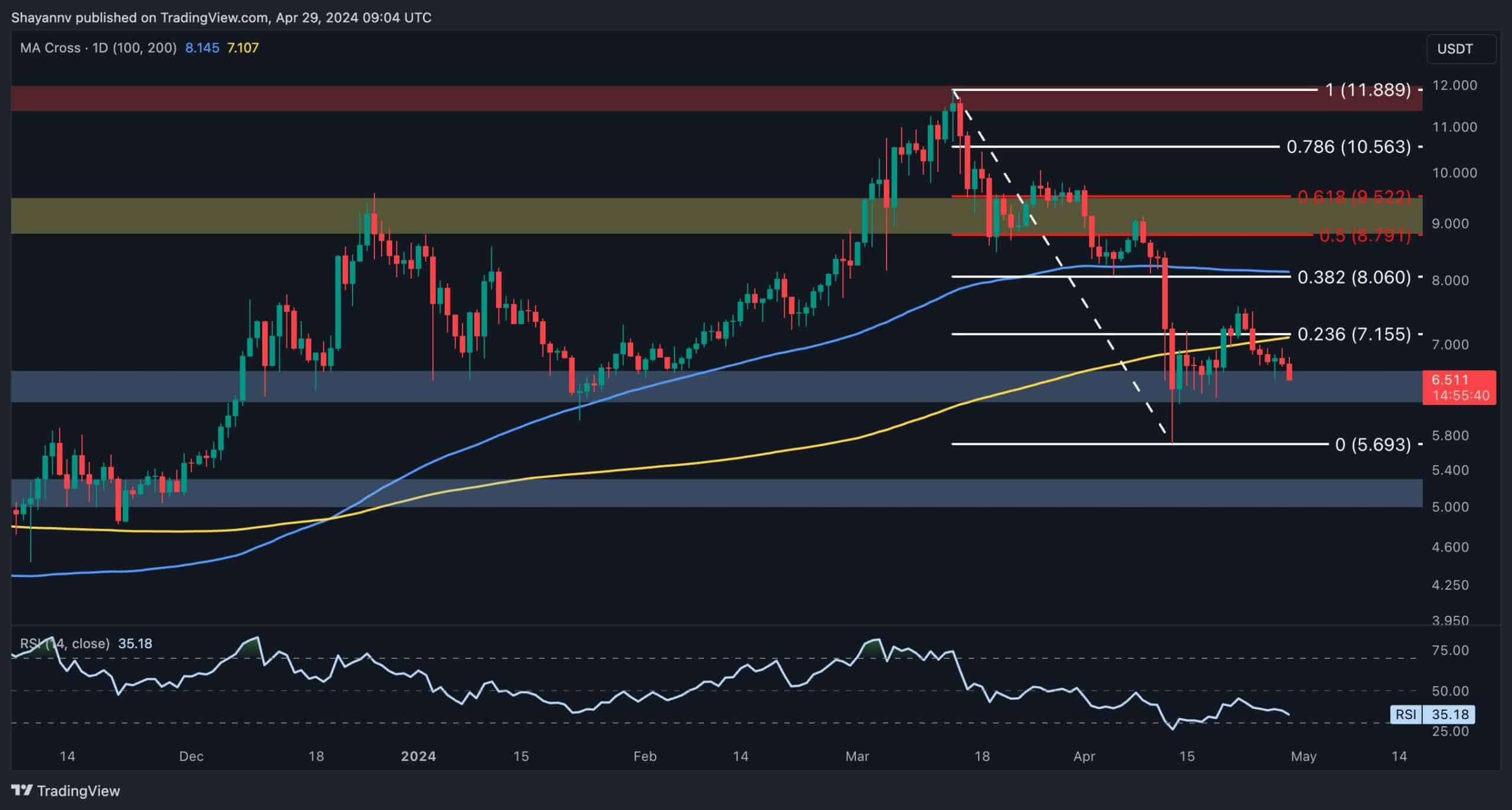Click the 2024 marker on time axis

[x=418, y=756]
